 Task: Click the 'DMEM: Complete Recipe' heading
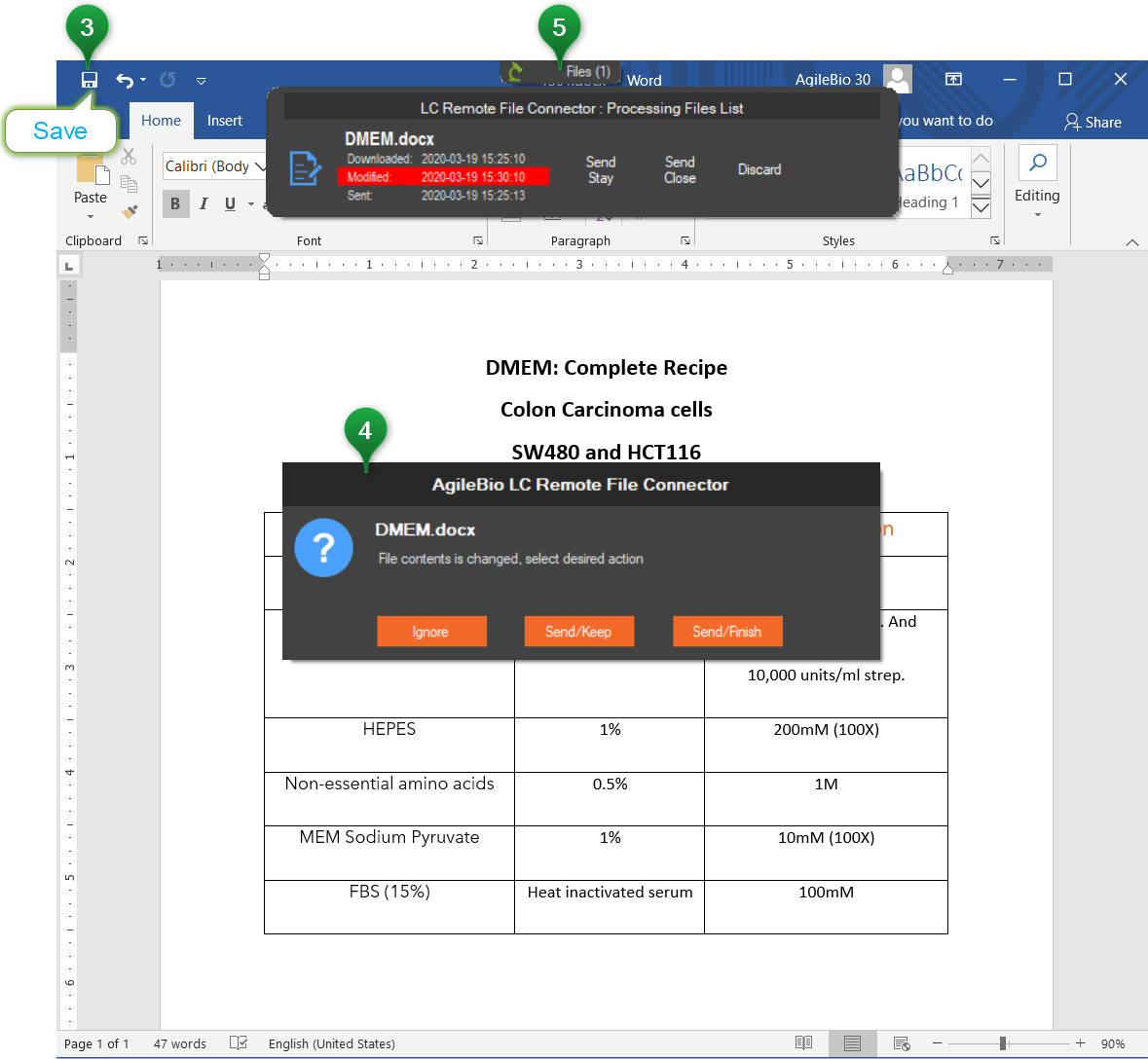pyautogui.click(x=607, y=367)
